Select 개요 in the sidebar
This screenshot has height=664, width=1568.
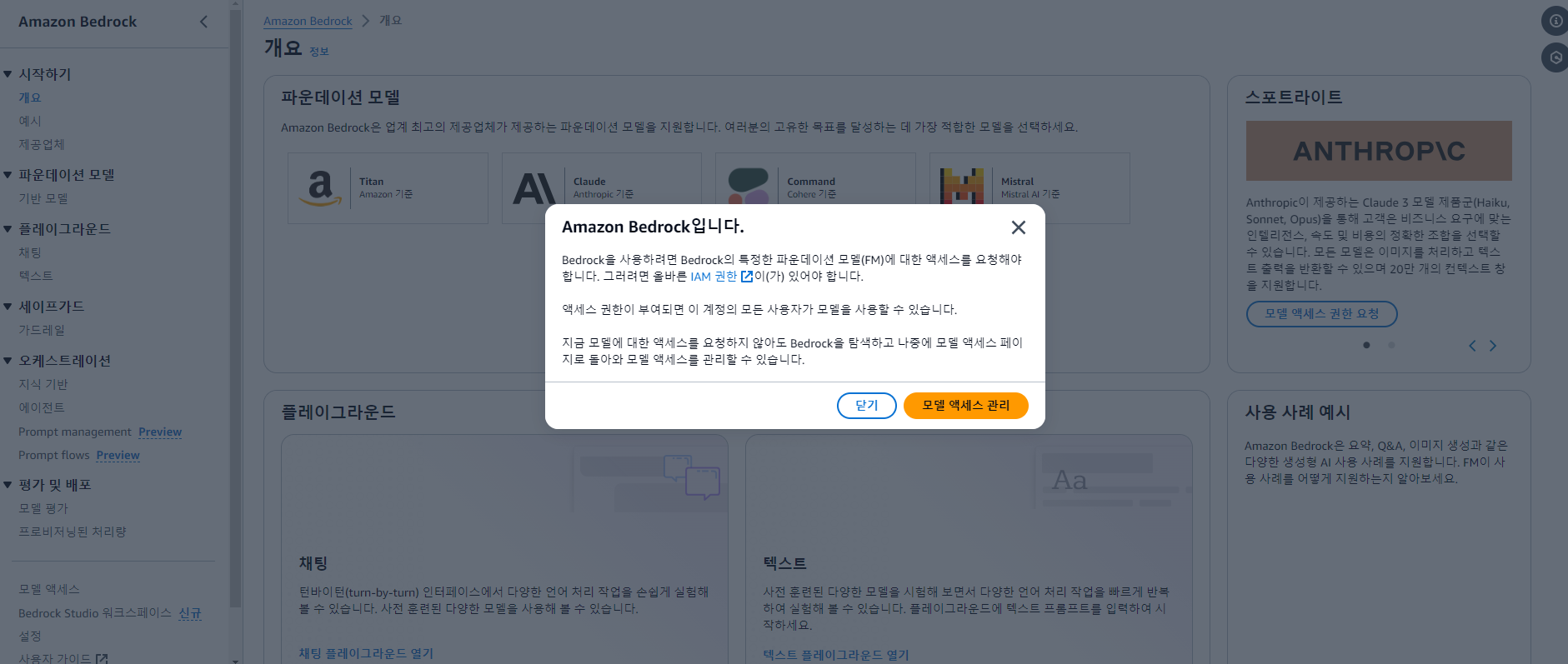click(30, 97)
